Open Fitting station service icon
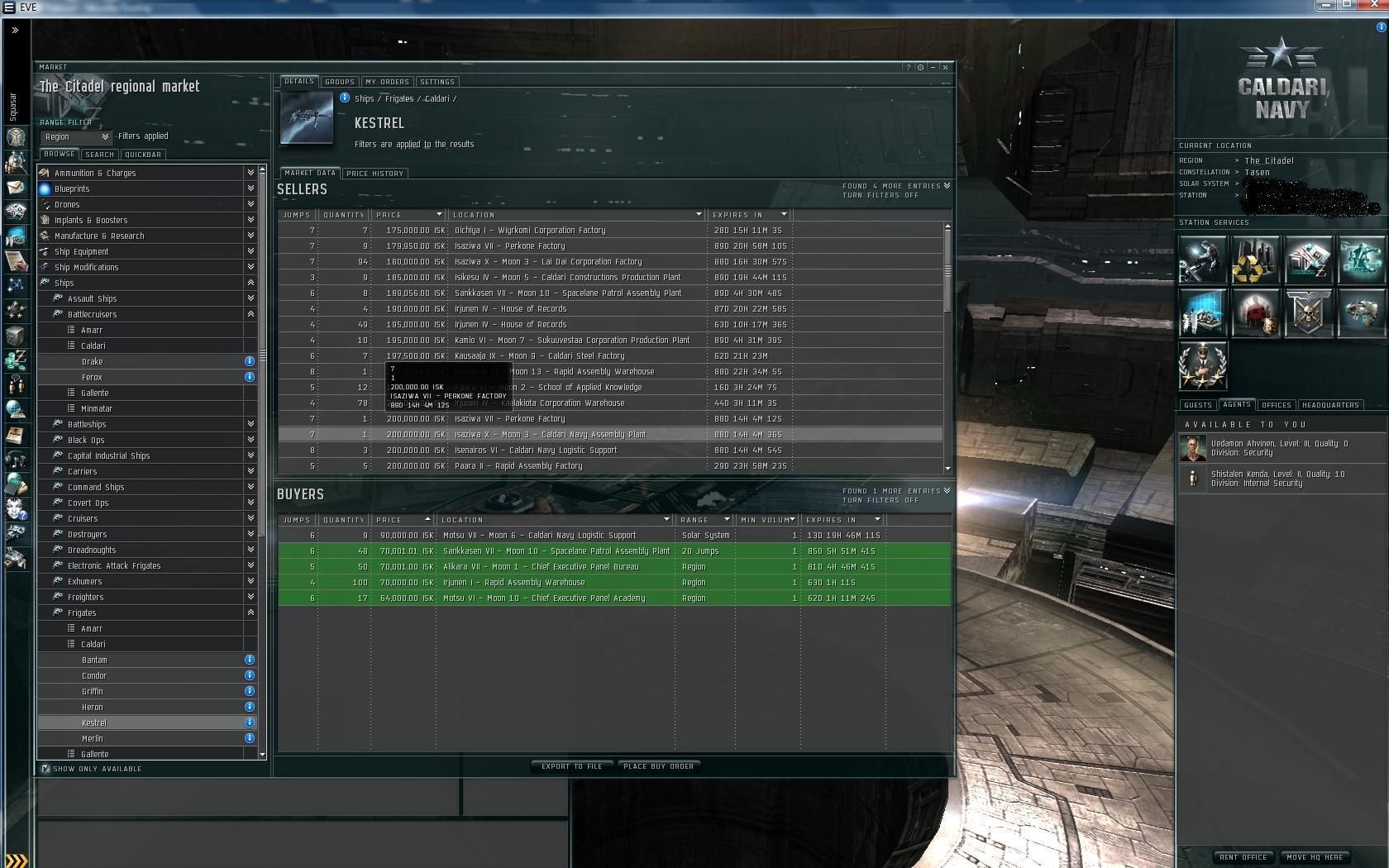The height and width of the screenshot is (868, 1389). pos(1361,260)
